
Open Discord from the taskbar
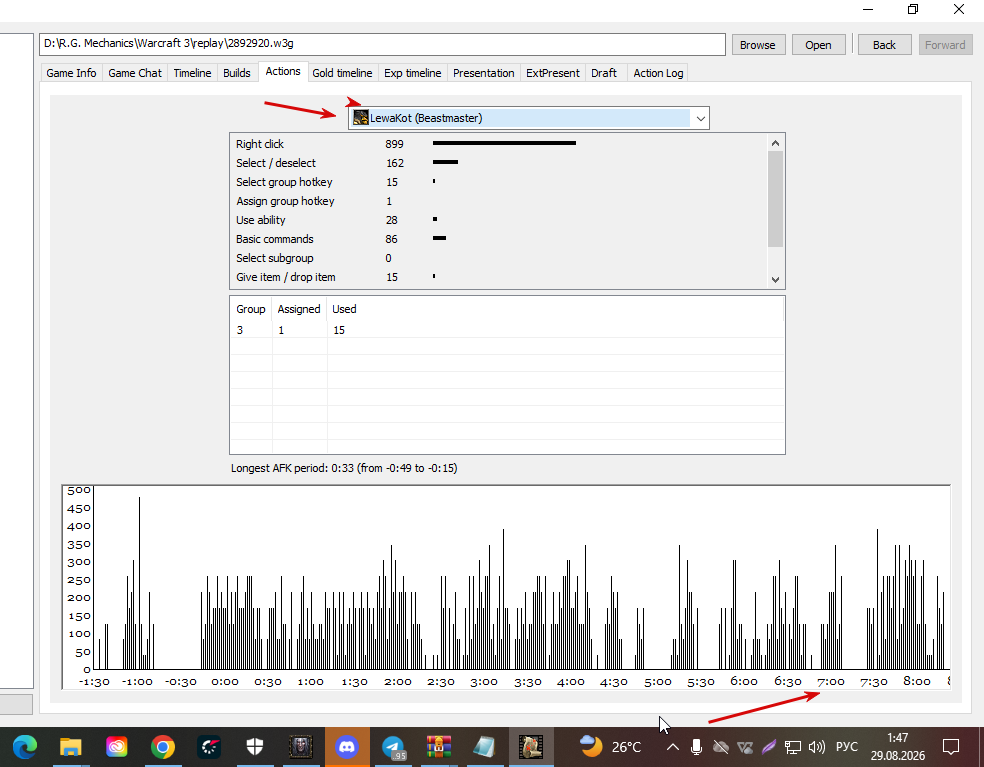click(x=346, y=747)
